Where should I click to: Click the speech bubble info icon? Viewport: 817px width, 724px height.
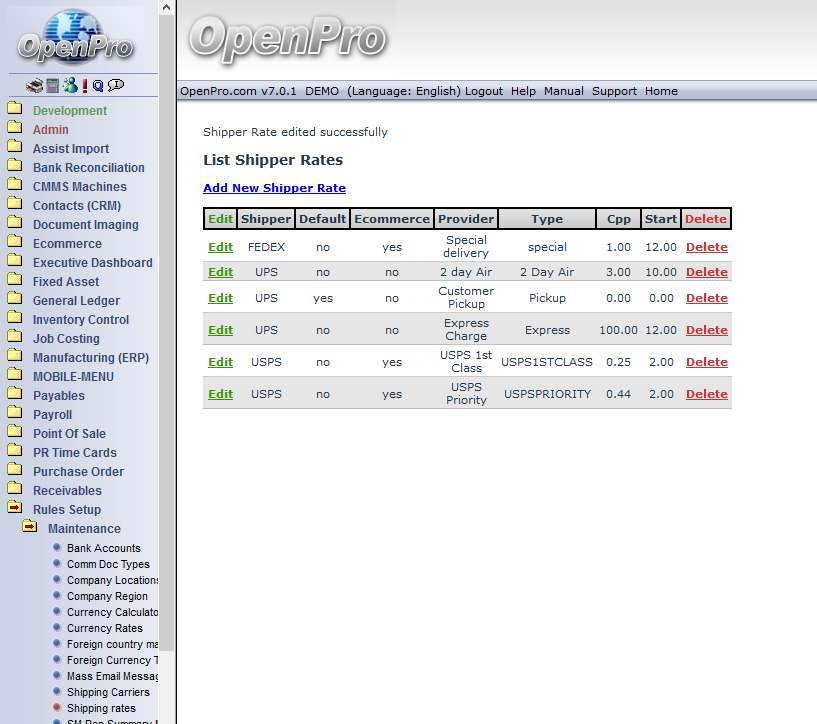116,86
